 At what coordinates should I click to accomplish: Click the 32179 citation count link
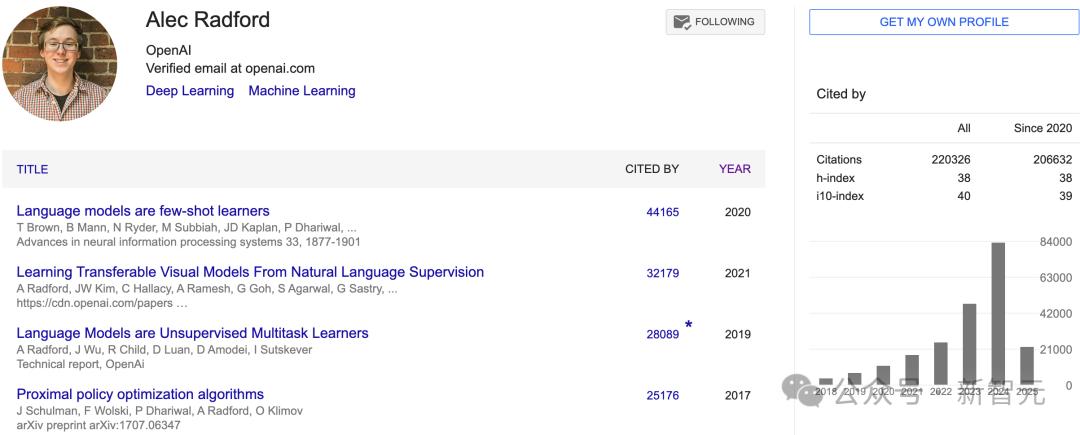click(x=662, y=273)
